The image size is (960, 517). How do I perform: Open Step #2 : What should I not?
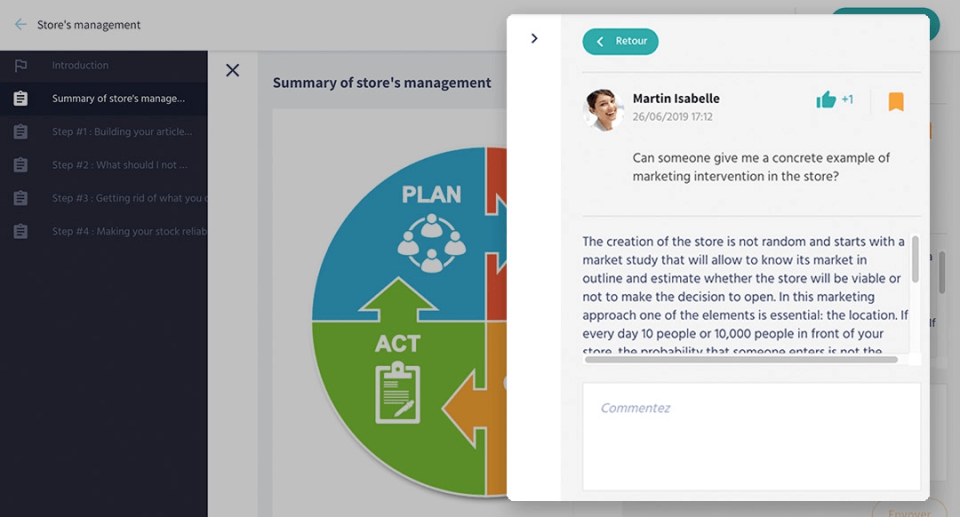103,164
